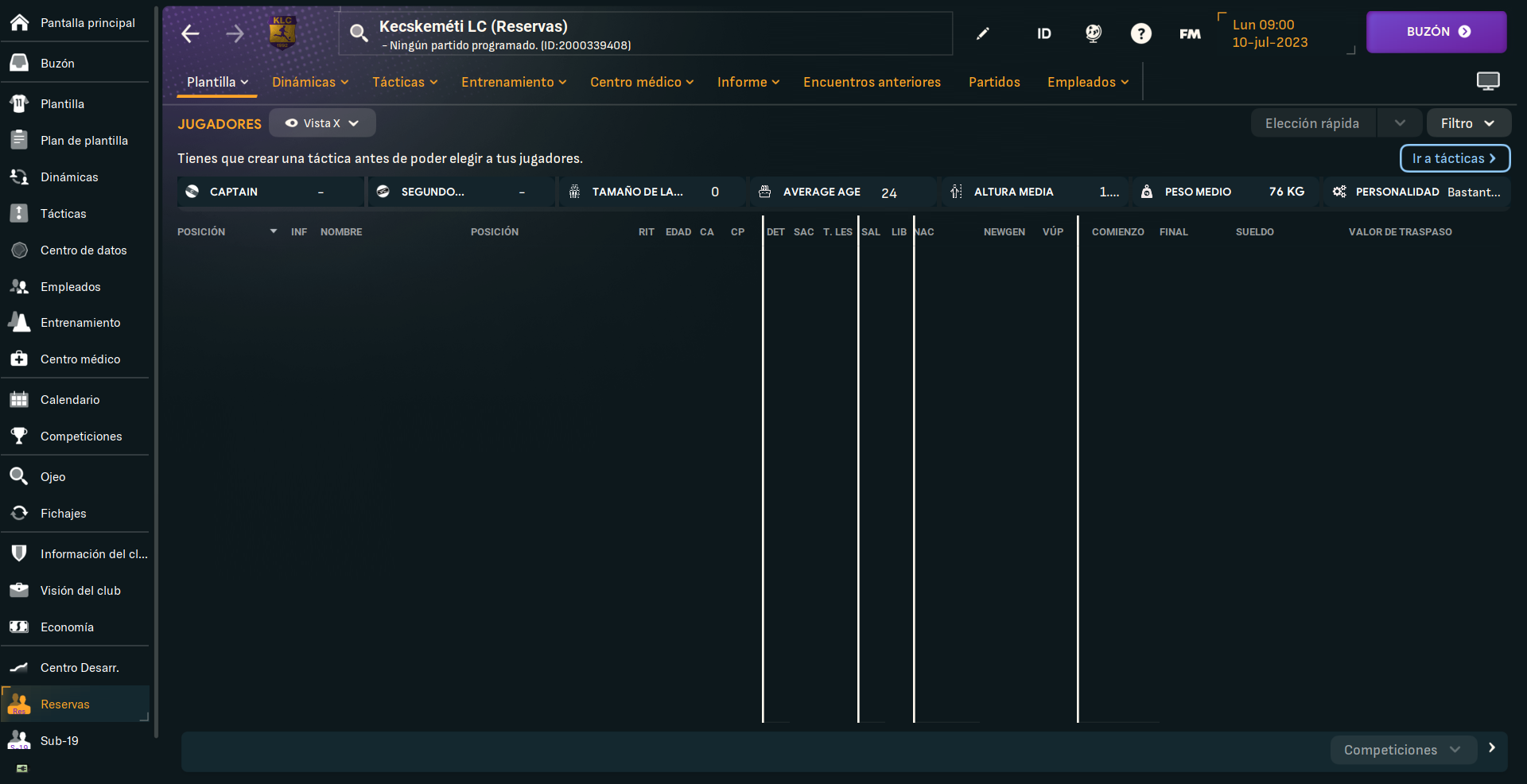
Task: Click the monitor display icon
Action: [1488, 81]
